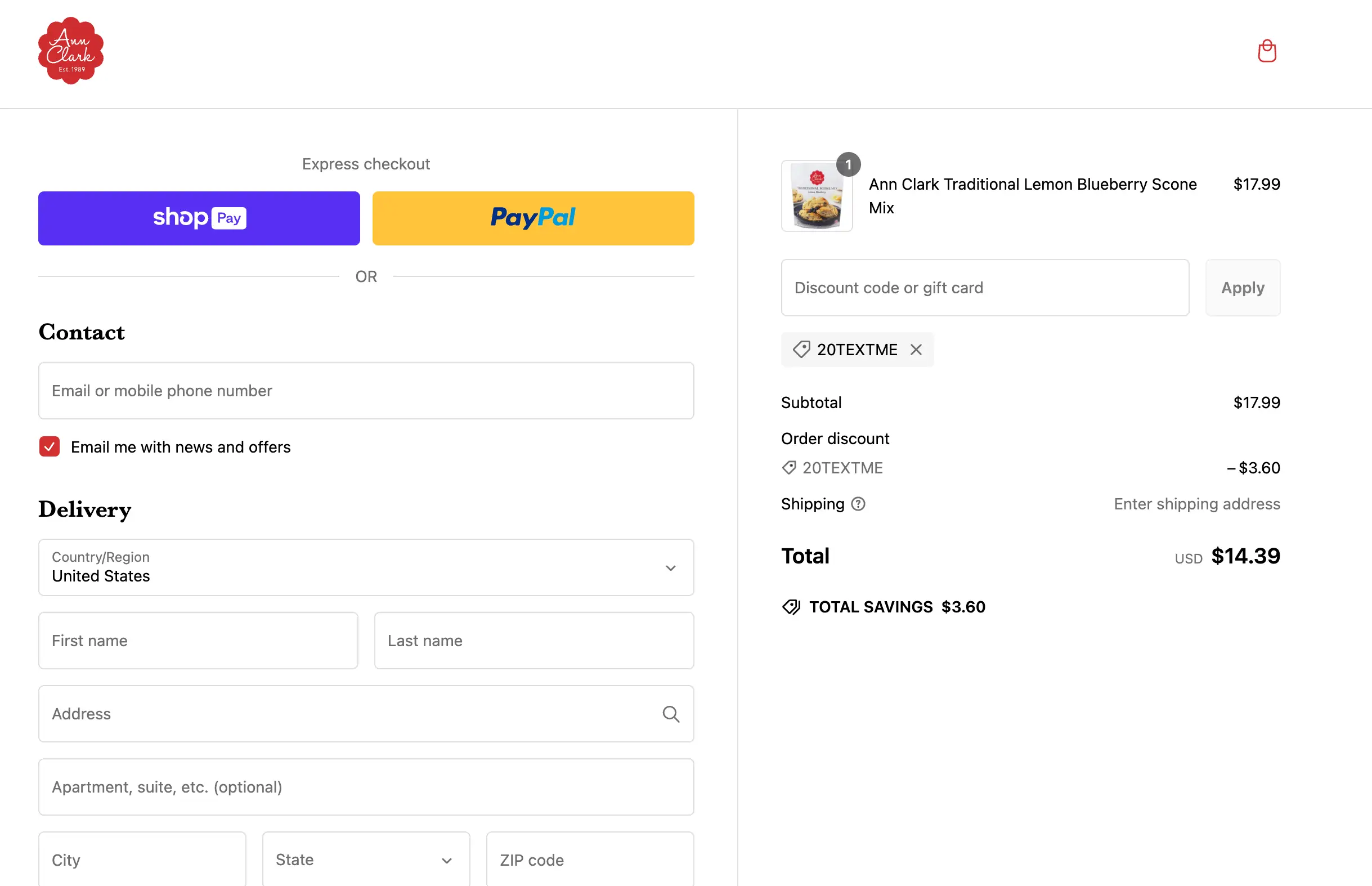The width and height of the screenshot is (1372, 886).
Task: Click the First name field
Action: [198, 641]
